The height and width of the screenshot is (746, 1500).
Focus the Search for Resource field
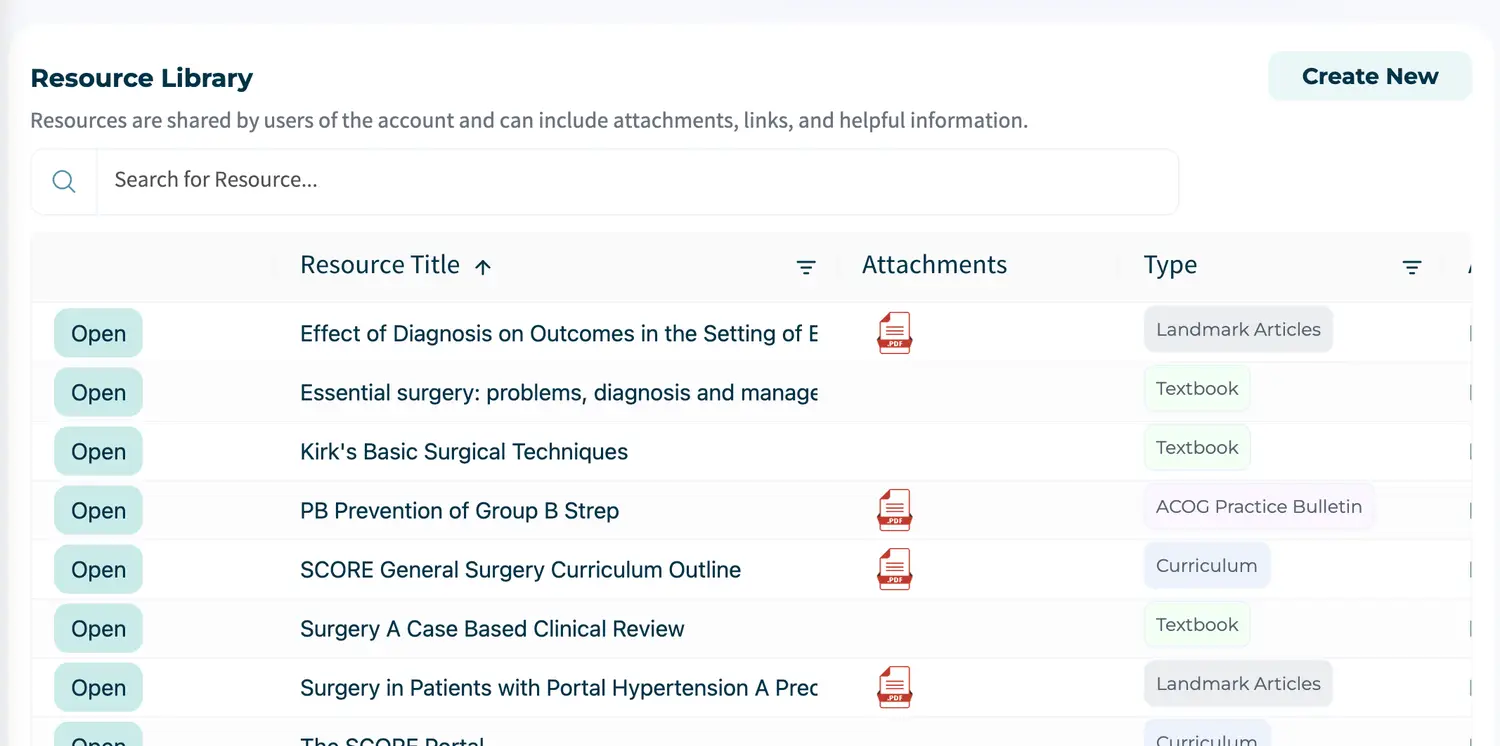click(636, 181)
